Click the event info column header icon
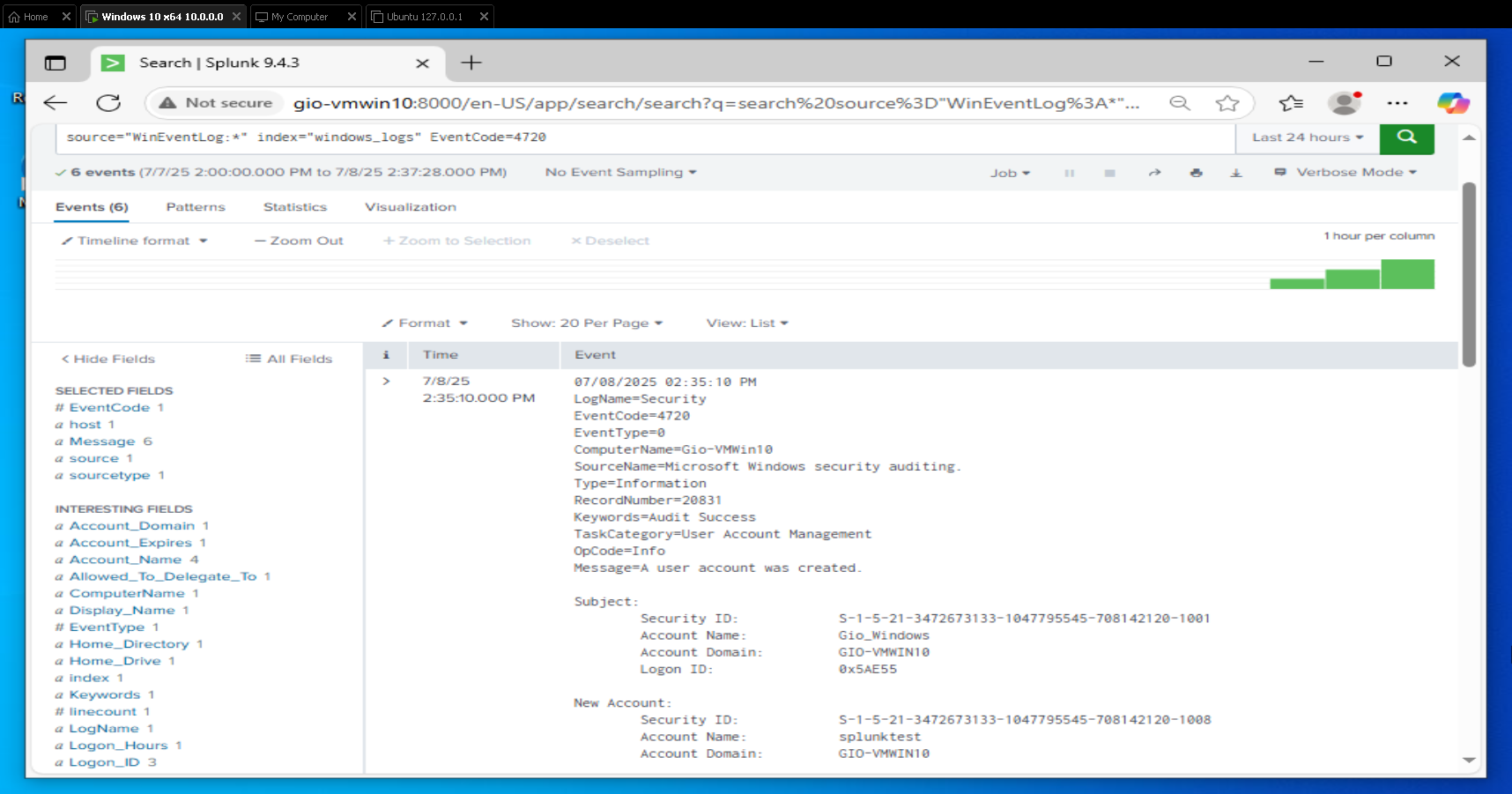The height and width of the screenshot is (794, 1512). pyautogui.click(x=386, y=354)
